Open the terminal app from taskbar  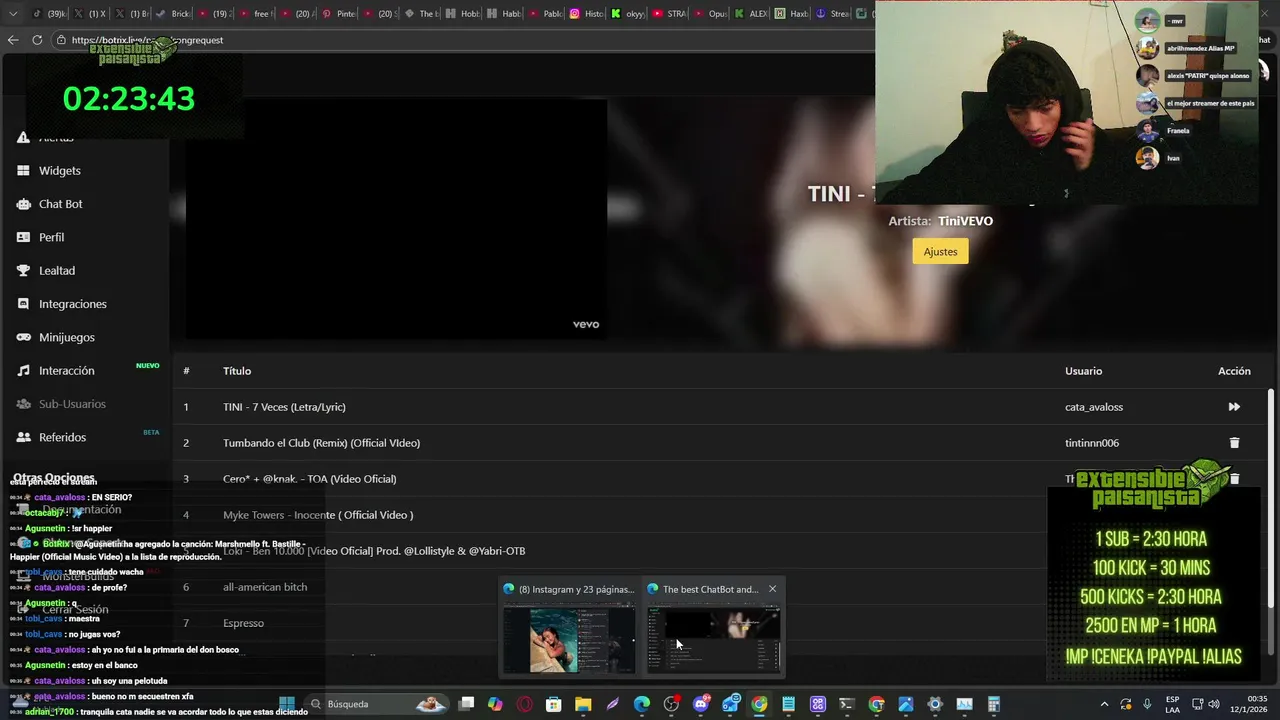847,704
